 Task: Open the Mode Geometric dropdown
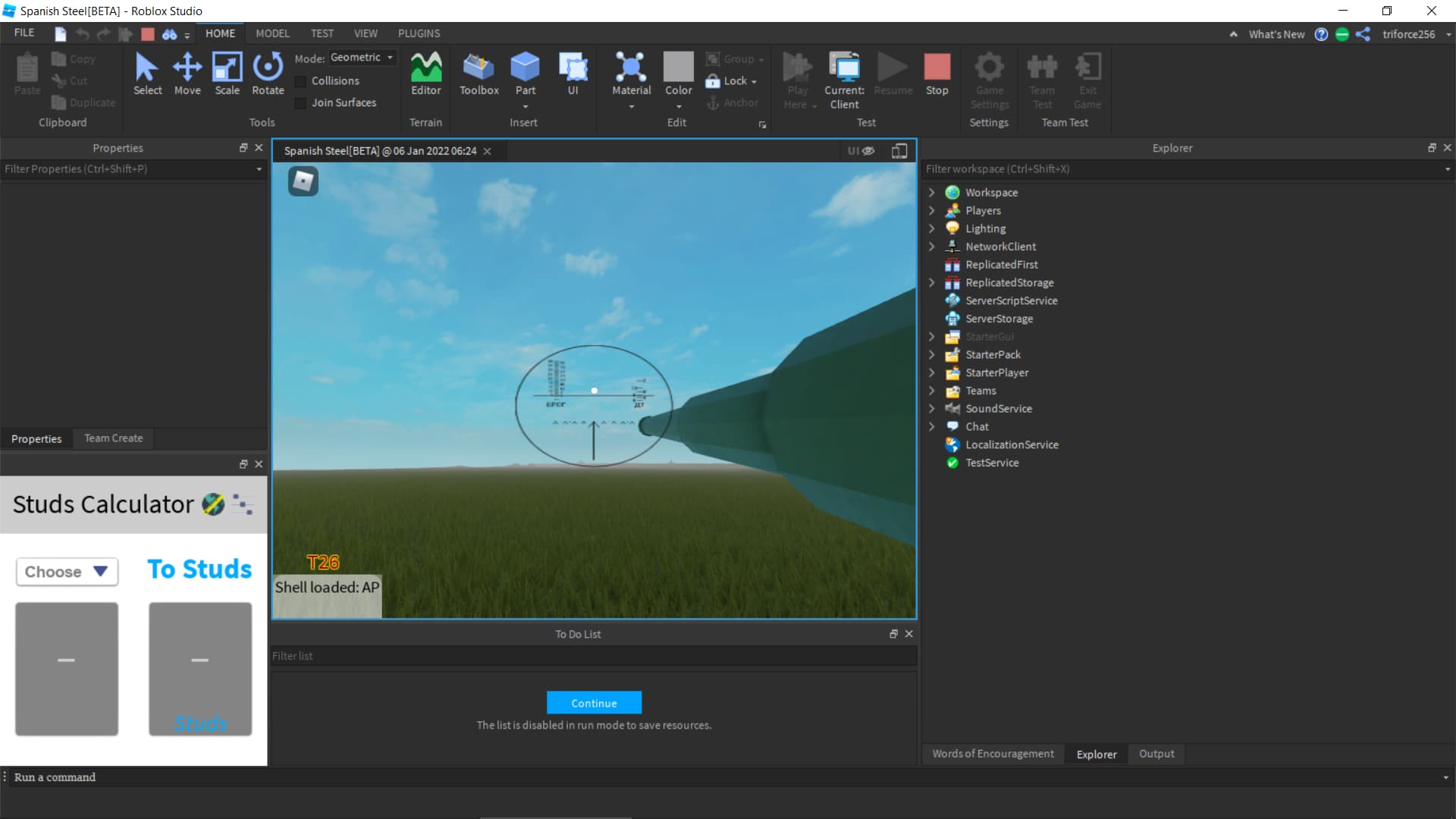[362, 58]
